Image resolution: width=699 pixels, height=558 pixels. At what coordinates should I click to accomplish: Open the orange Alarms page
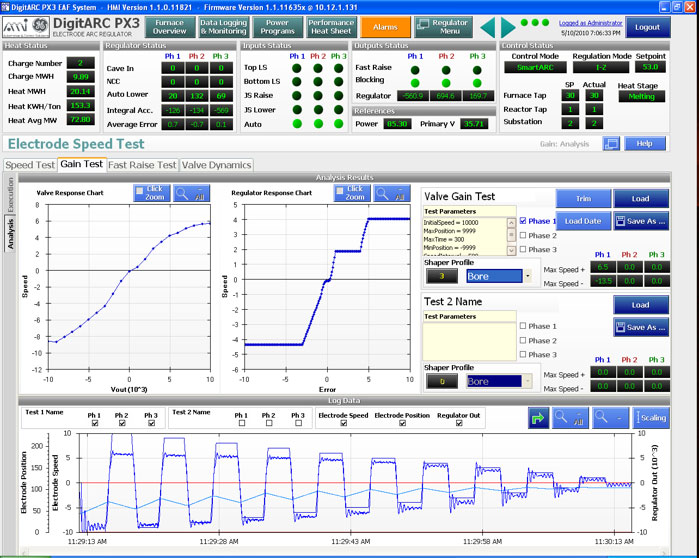click(385, 27)
